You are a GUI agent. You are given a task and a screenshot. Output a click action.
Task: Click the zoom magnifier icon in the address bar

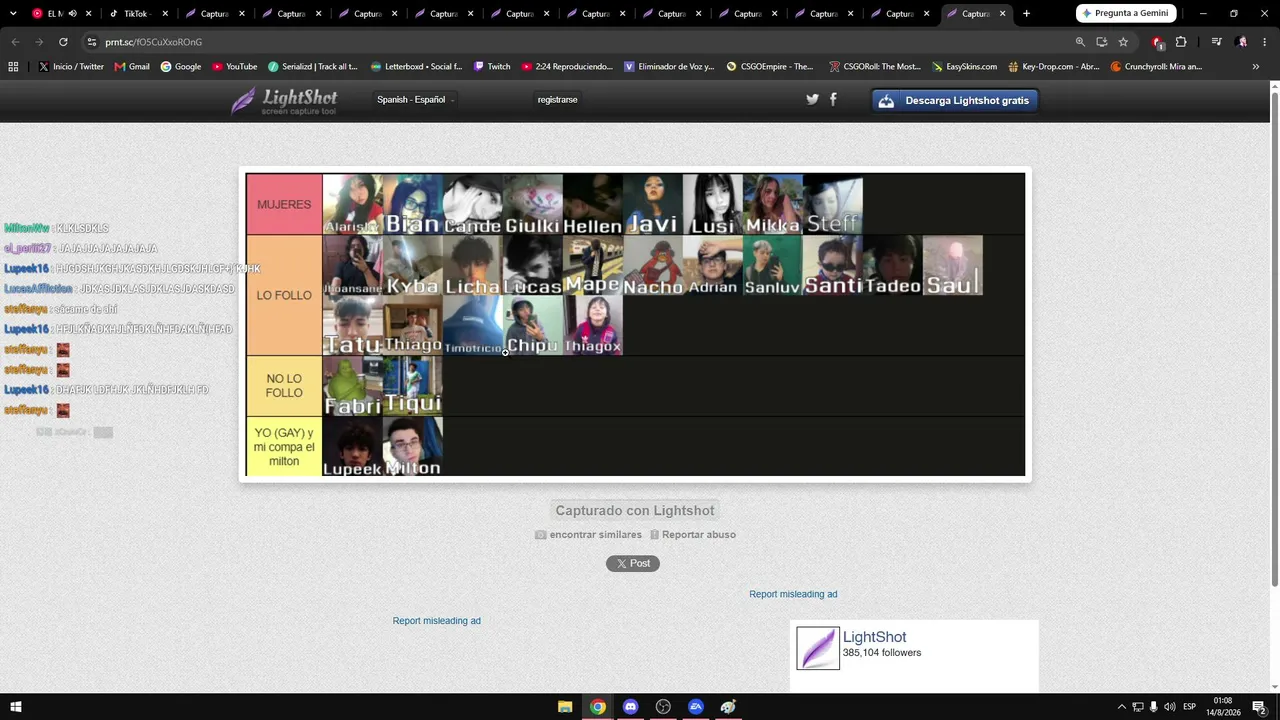click(x=1080, y=42)
